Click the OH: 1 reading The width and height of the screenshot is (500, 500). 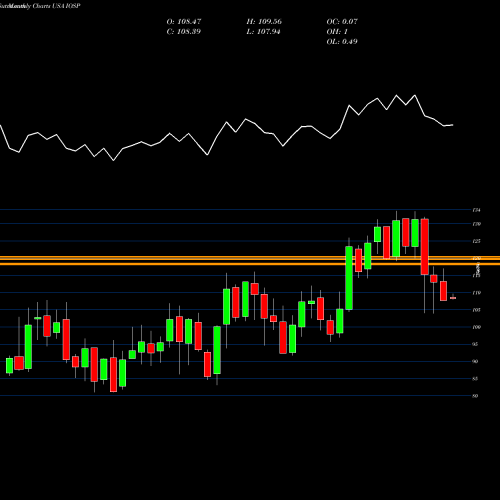337,32
